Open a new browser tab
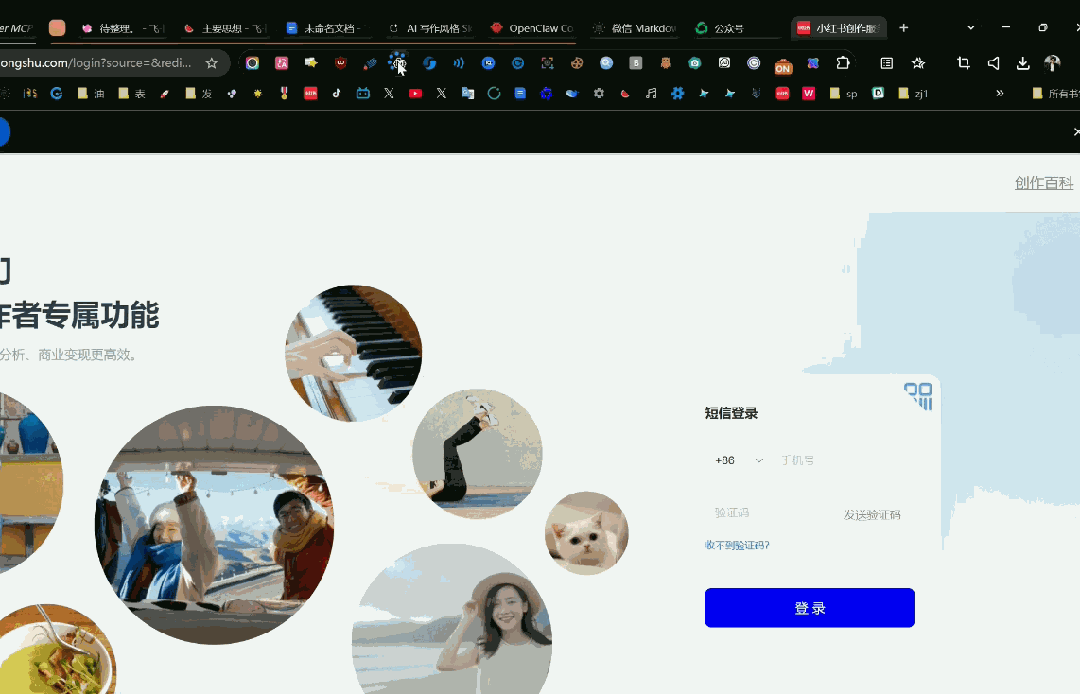Image resolution: width=1080 pixels, height=694 pixels. click(904, 28)
